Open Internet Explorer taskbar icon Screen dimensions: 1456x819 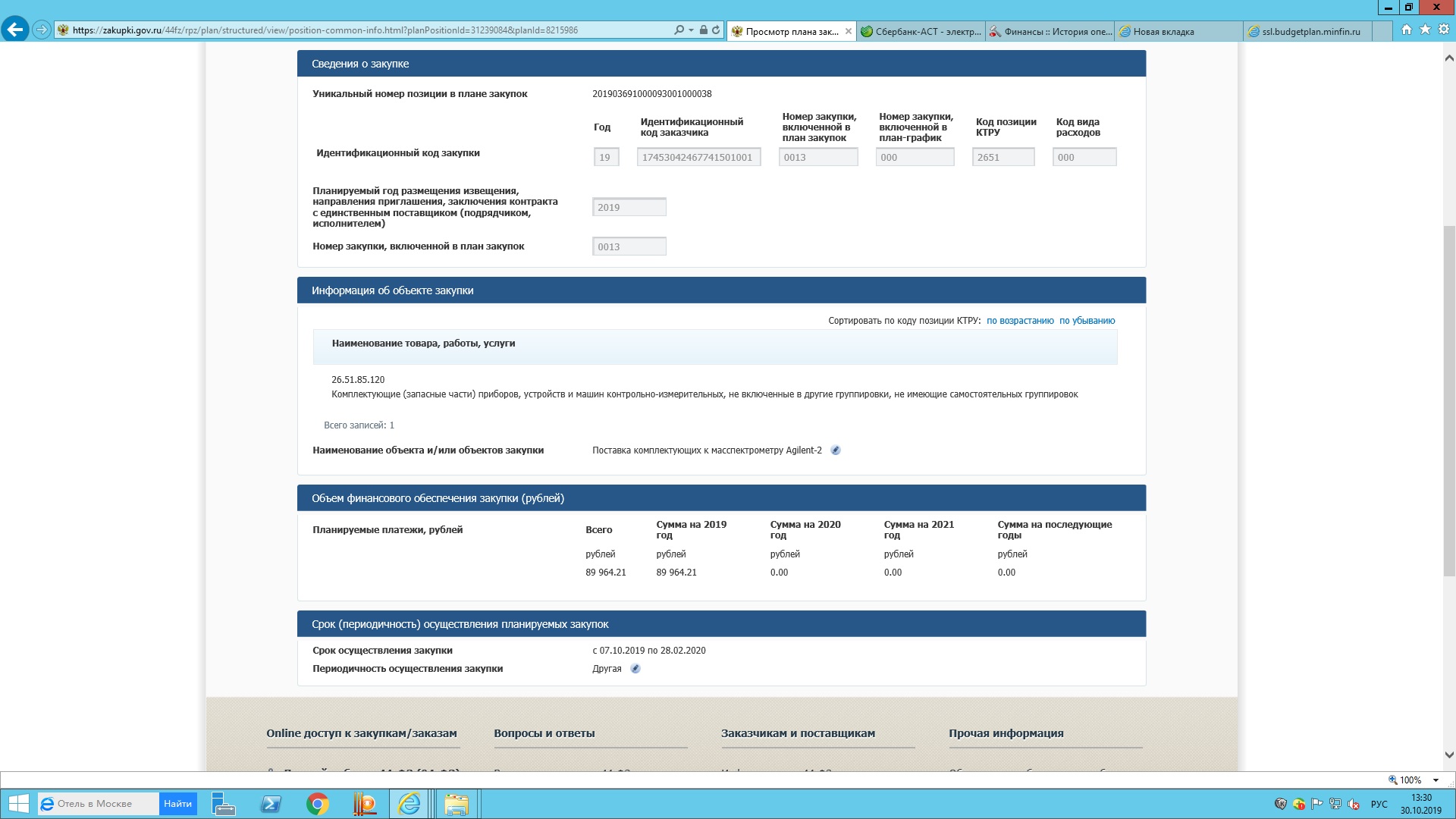[409, 804]
